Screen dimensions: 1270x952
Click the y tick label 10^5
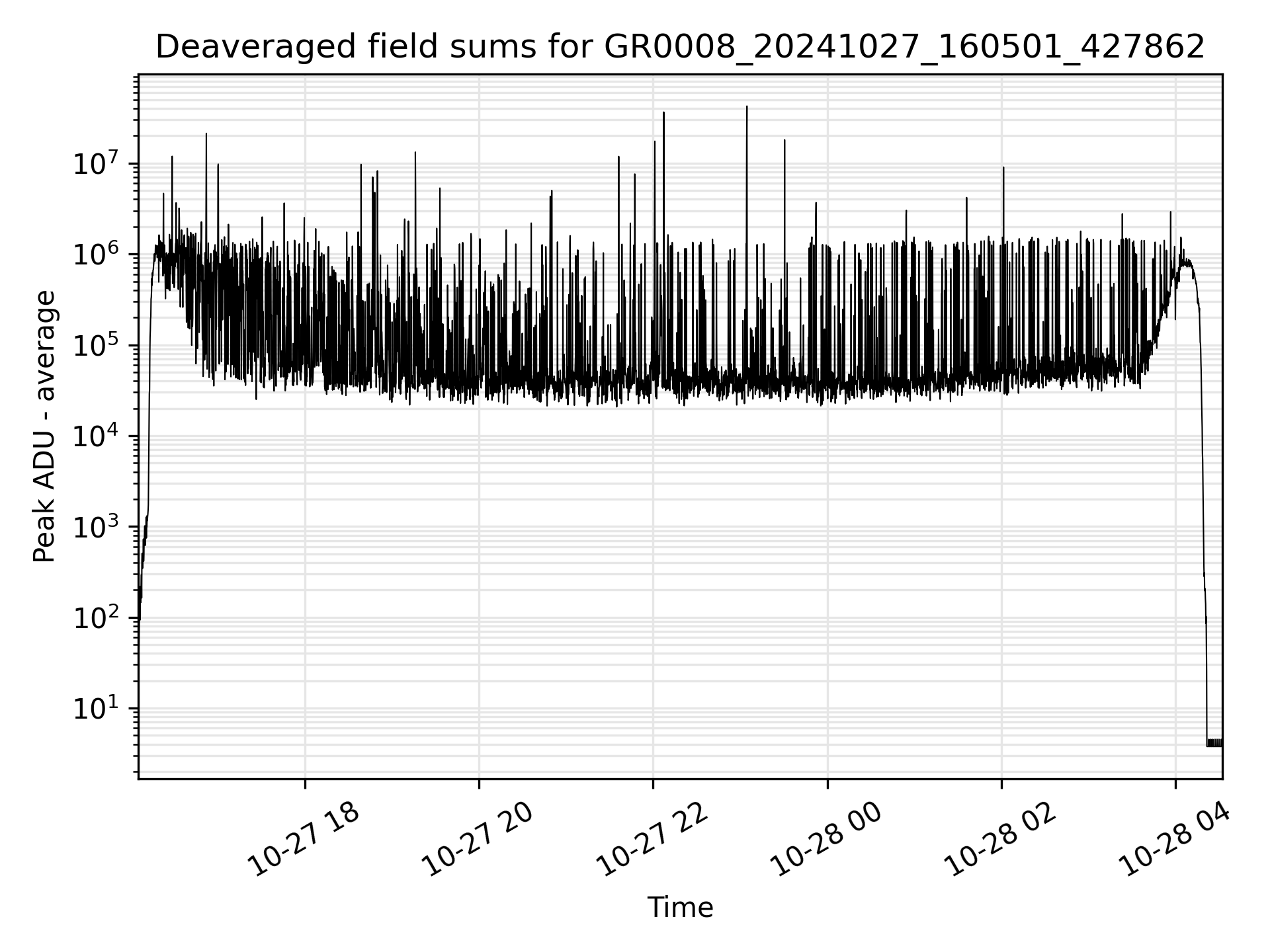[97, 344]
